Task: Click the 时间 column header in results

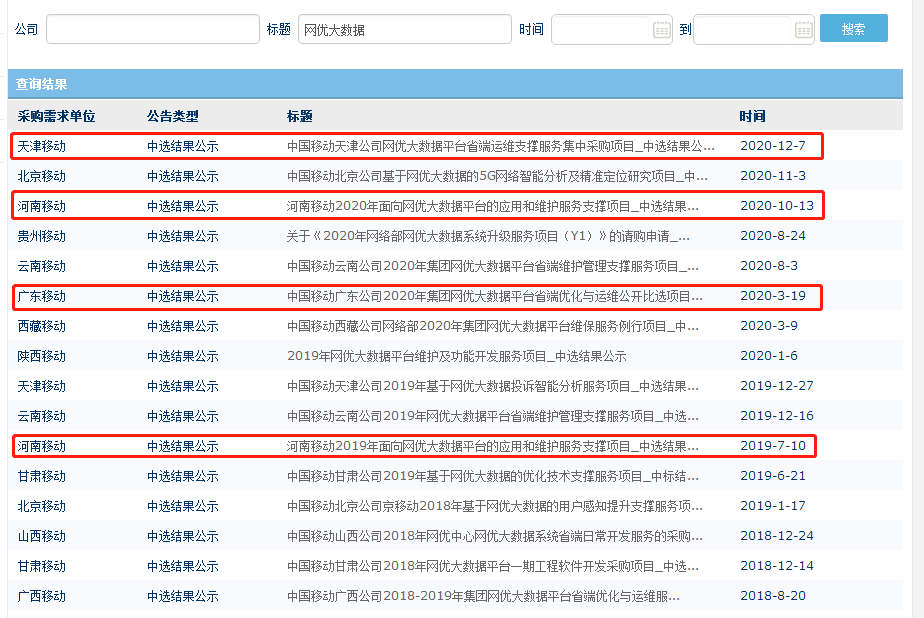Action: 753,116
